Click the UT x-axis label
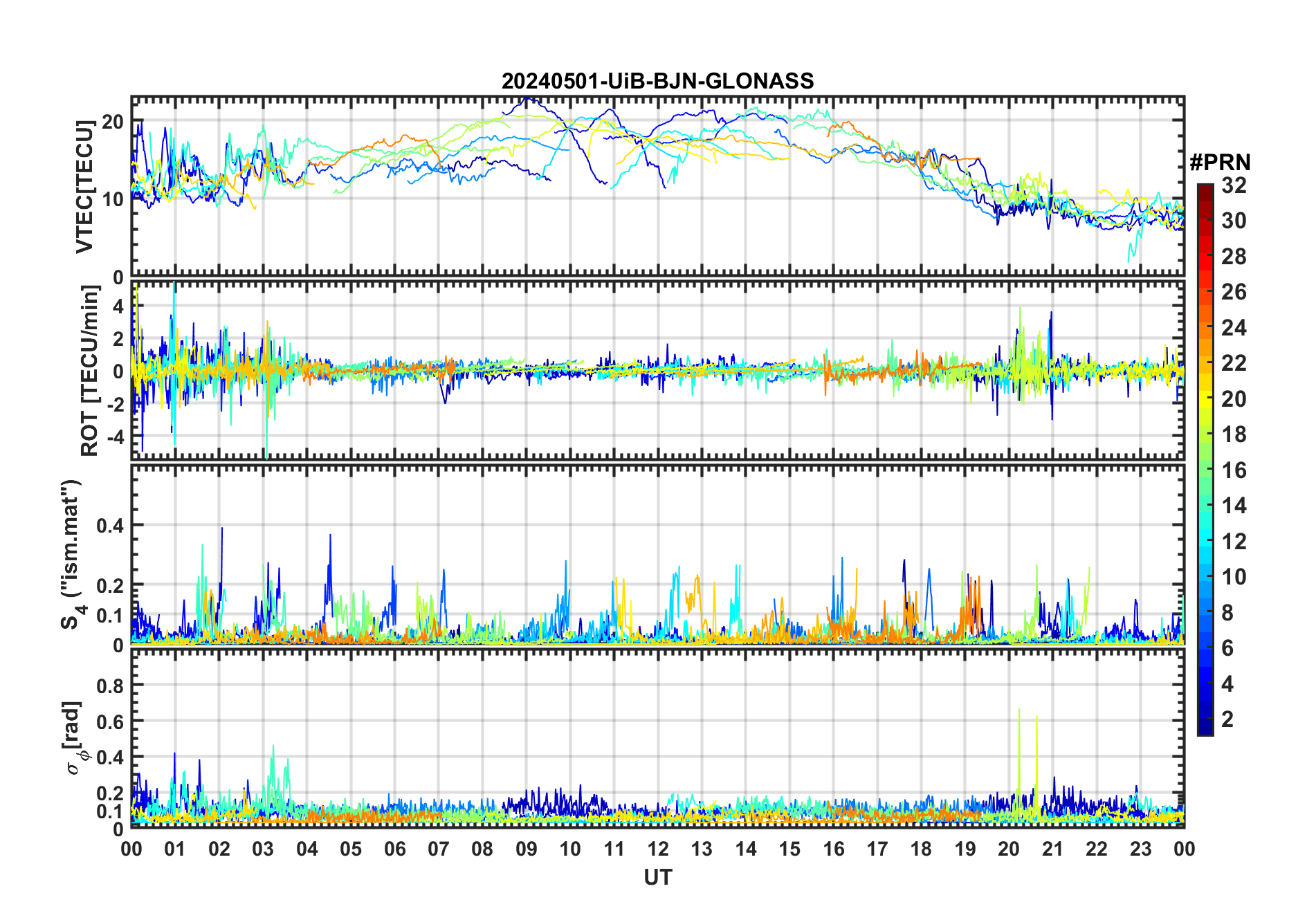The width and height of the screenshot is (1316, 920). (x=657, y=878)
